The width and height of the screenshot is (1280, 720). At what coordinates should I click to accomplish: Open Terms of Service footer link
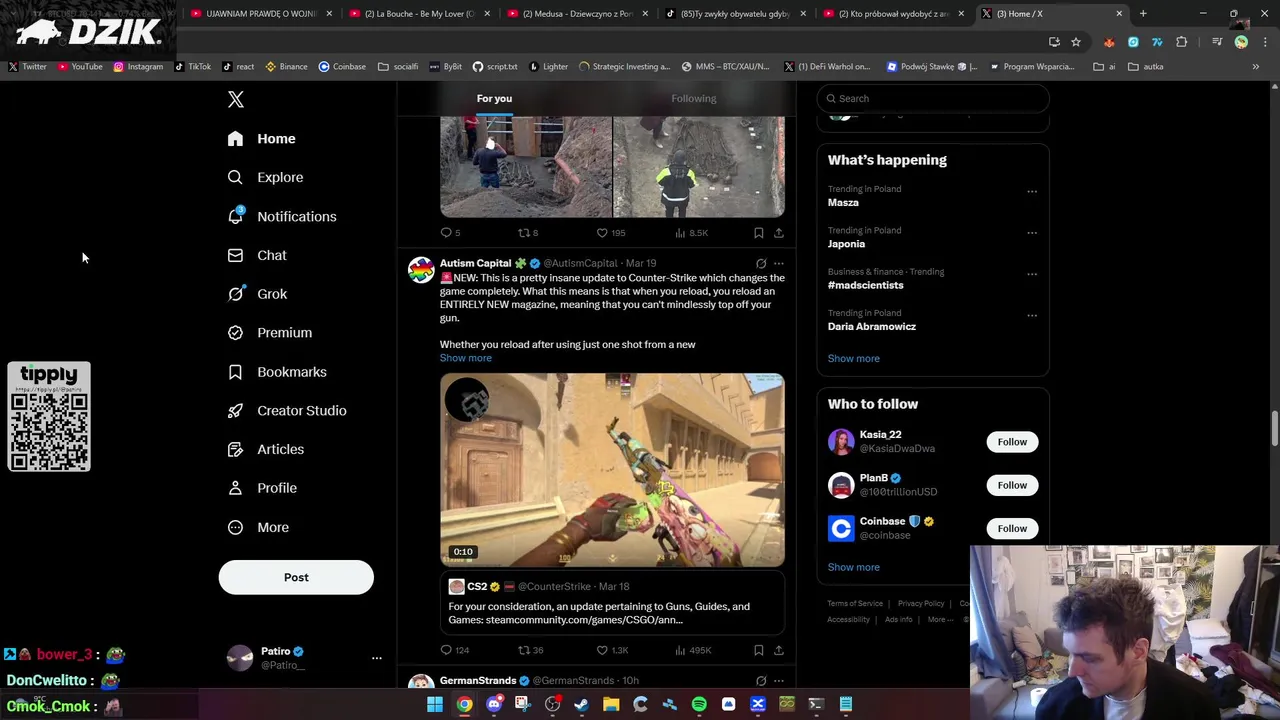pyautogui.click(x=855, y=604)
